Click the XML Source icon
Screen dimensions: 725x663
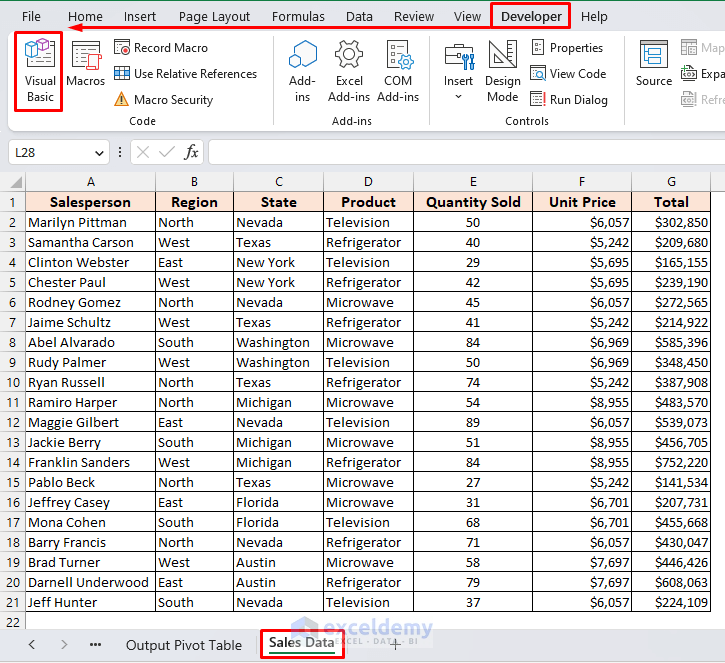point(654,64)
